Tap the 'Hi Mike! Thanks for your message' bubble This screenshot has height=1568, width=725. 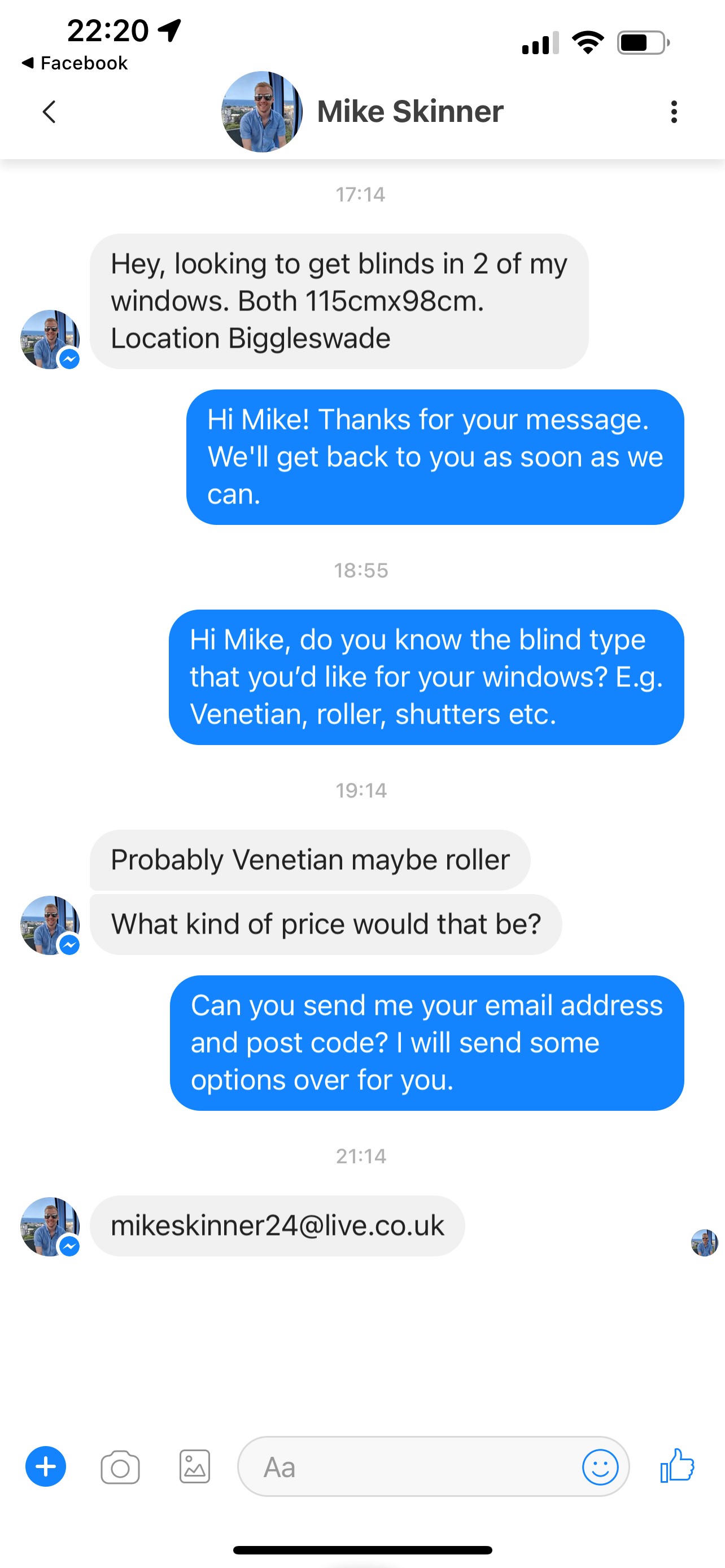click(435, 457)
